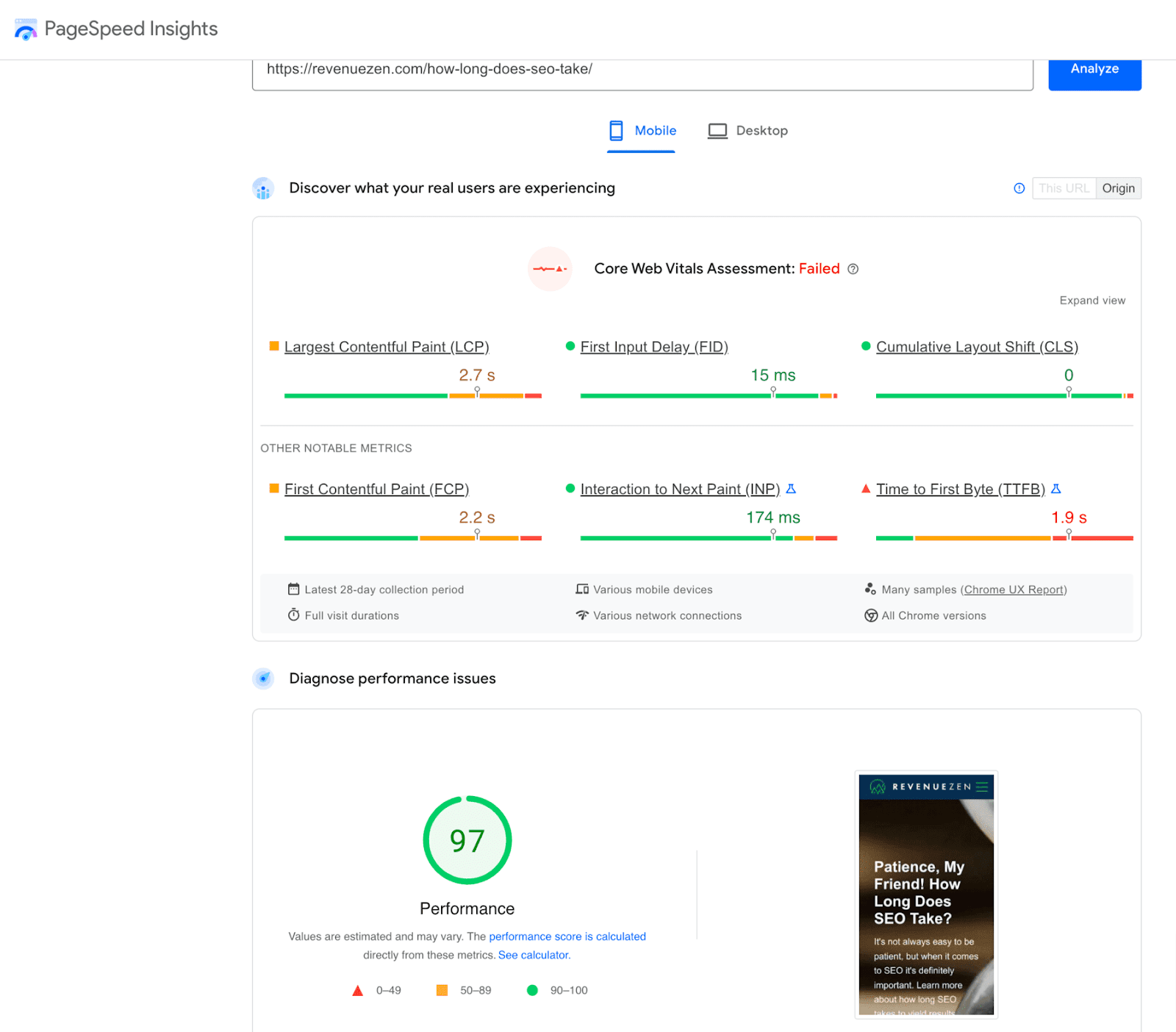Click the green circle 90–100 legend icon
Screen dimensions: 1176x1032
533,990
